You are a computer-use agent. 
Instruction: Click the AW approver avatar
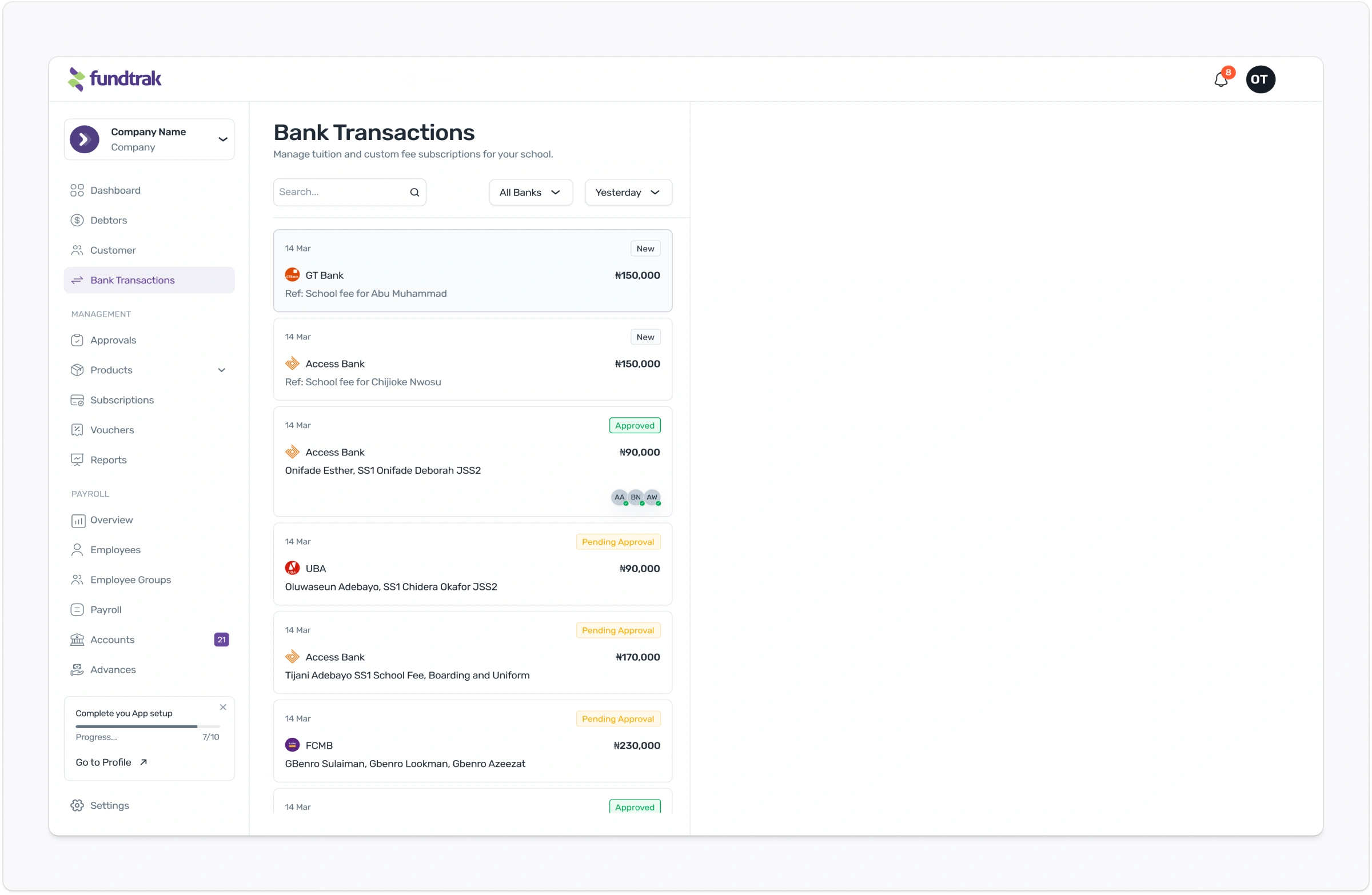click(x=652, y=497)
